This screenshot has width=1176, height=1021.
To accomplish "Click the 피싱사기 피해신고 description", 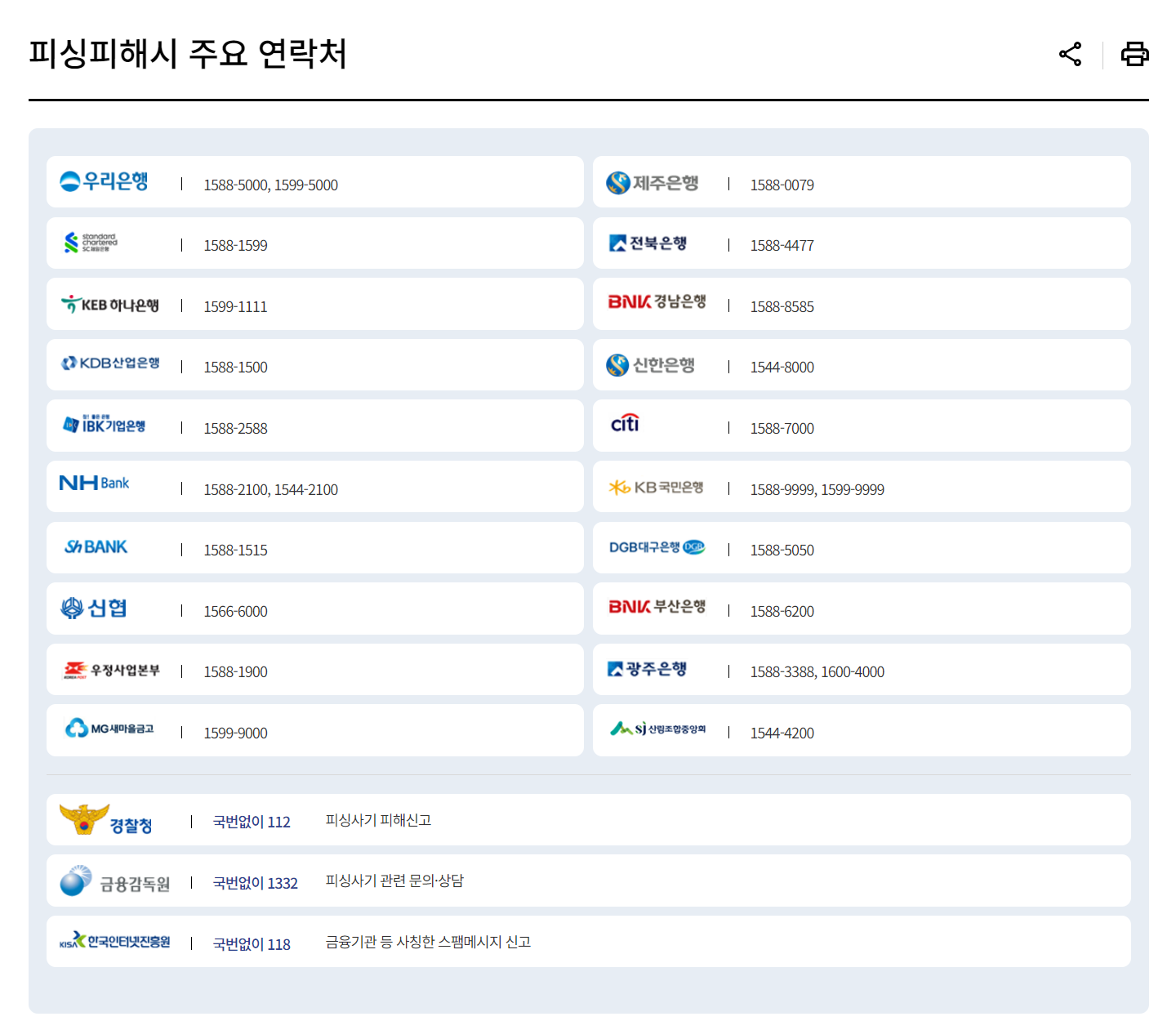I will pos(378,820).
